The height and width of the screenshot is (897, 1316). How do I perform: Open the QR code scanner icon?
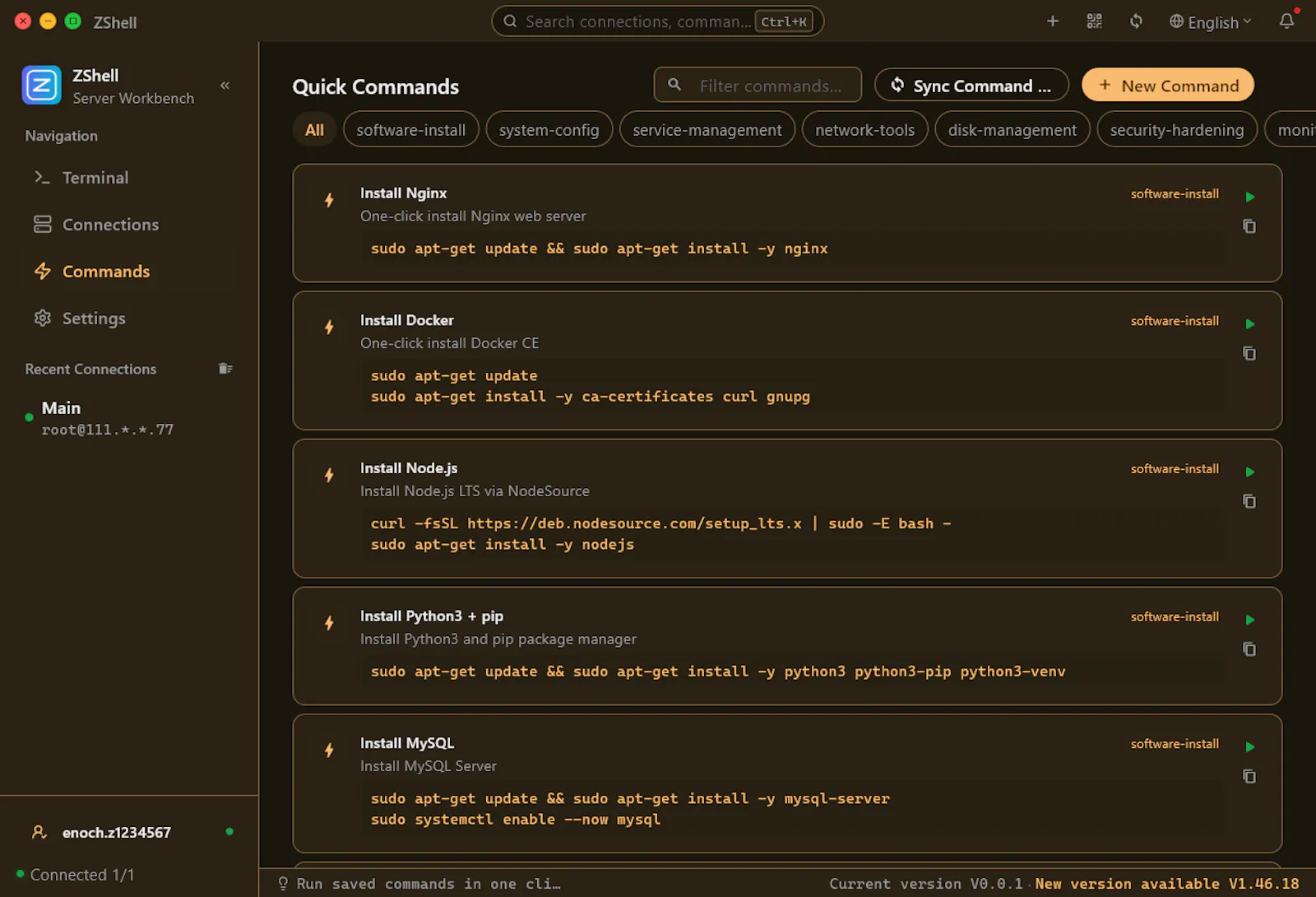pyautogui.click(x=1094, y=21)
